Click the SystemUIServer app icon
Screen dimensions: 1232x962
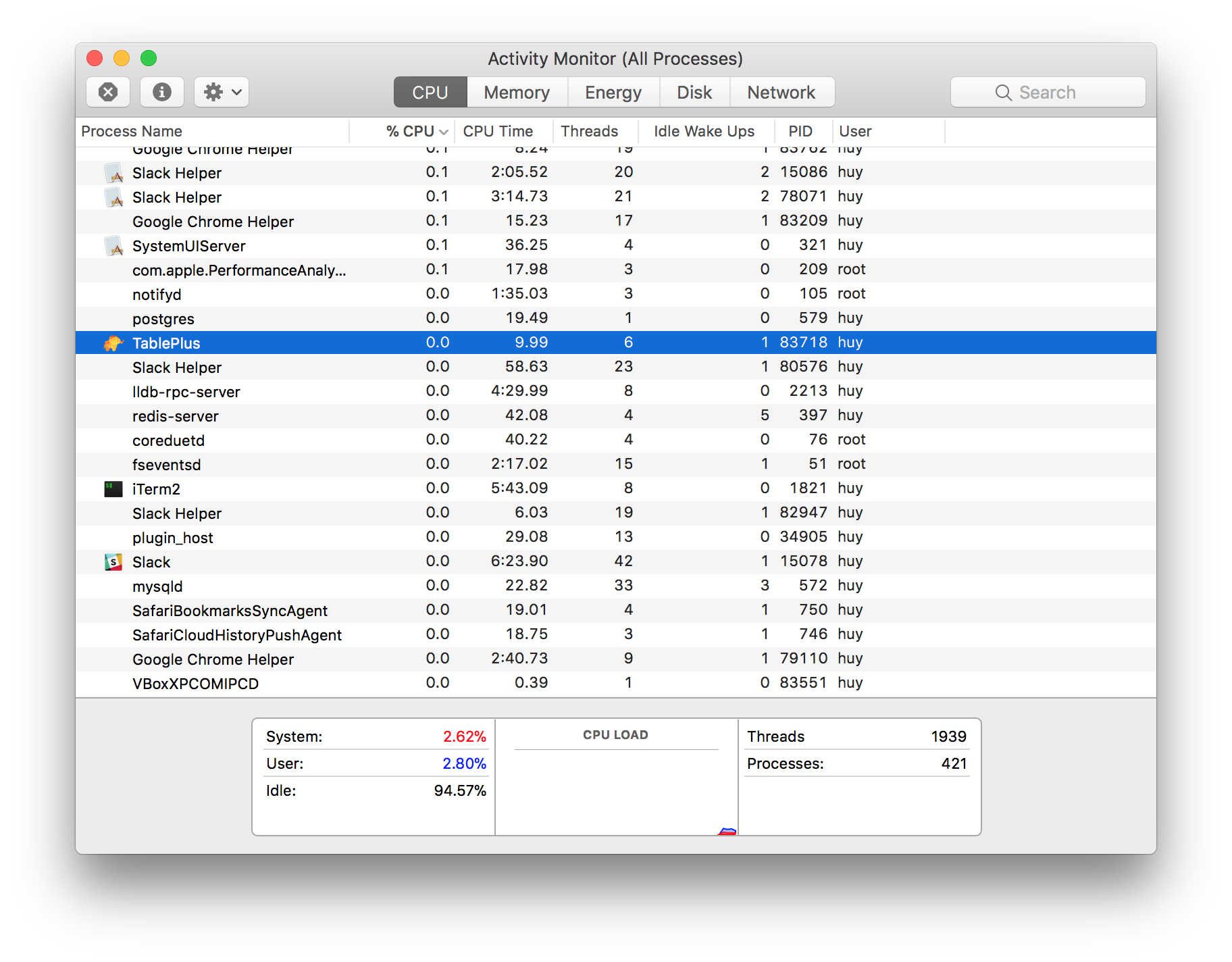[113, 245]
